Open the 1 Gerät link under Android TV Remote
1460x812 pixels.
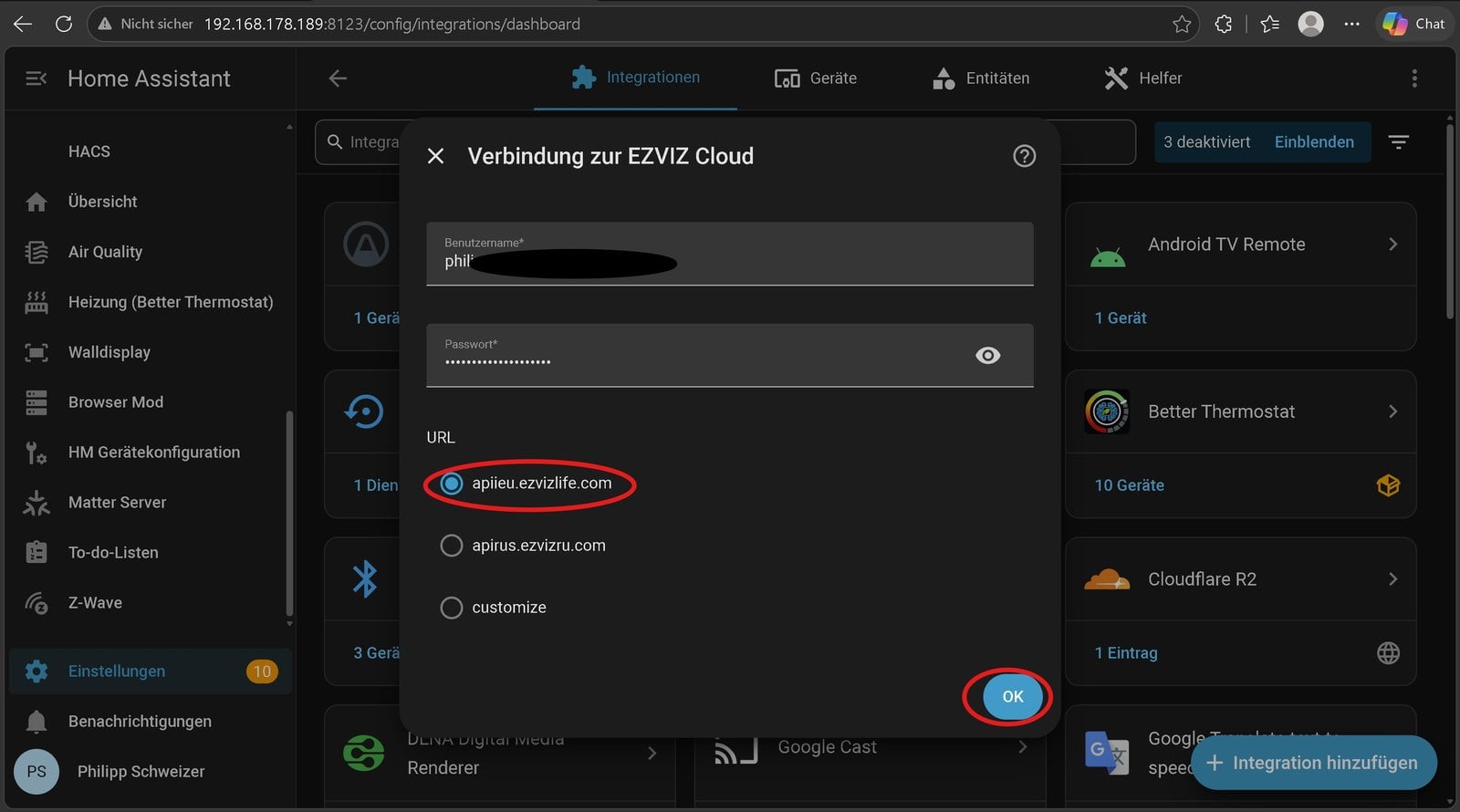pyautogui.click(x=1121, y=318)
